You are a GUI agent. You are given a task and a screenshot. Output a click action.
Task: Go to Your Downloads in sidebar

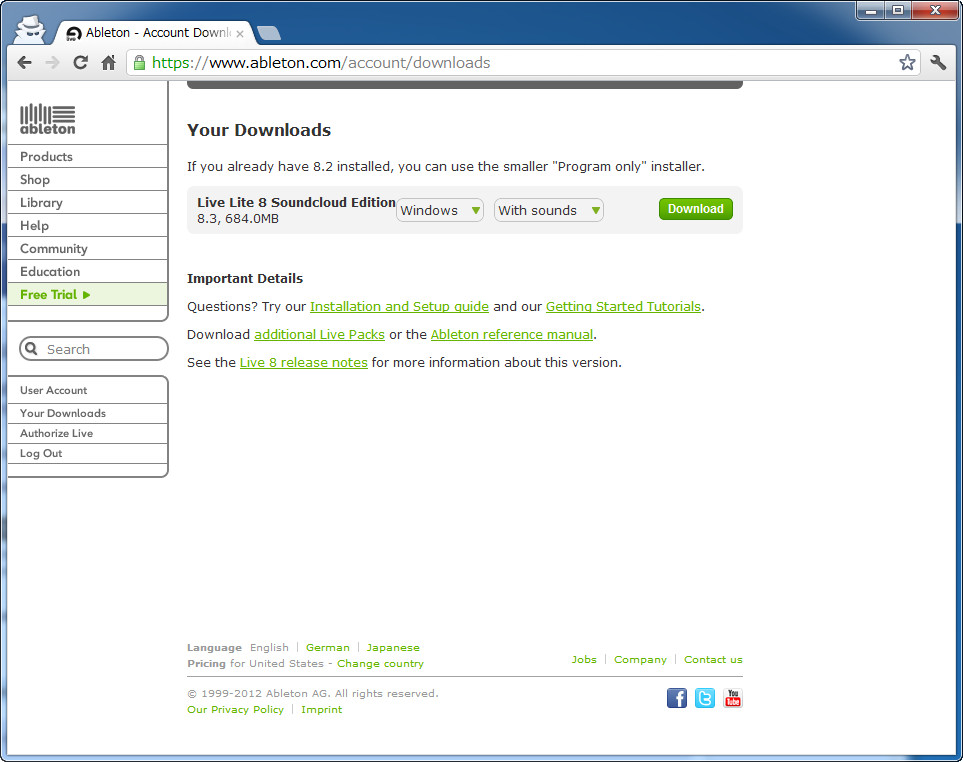87,413
